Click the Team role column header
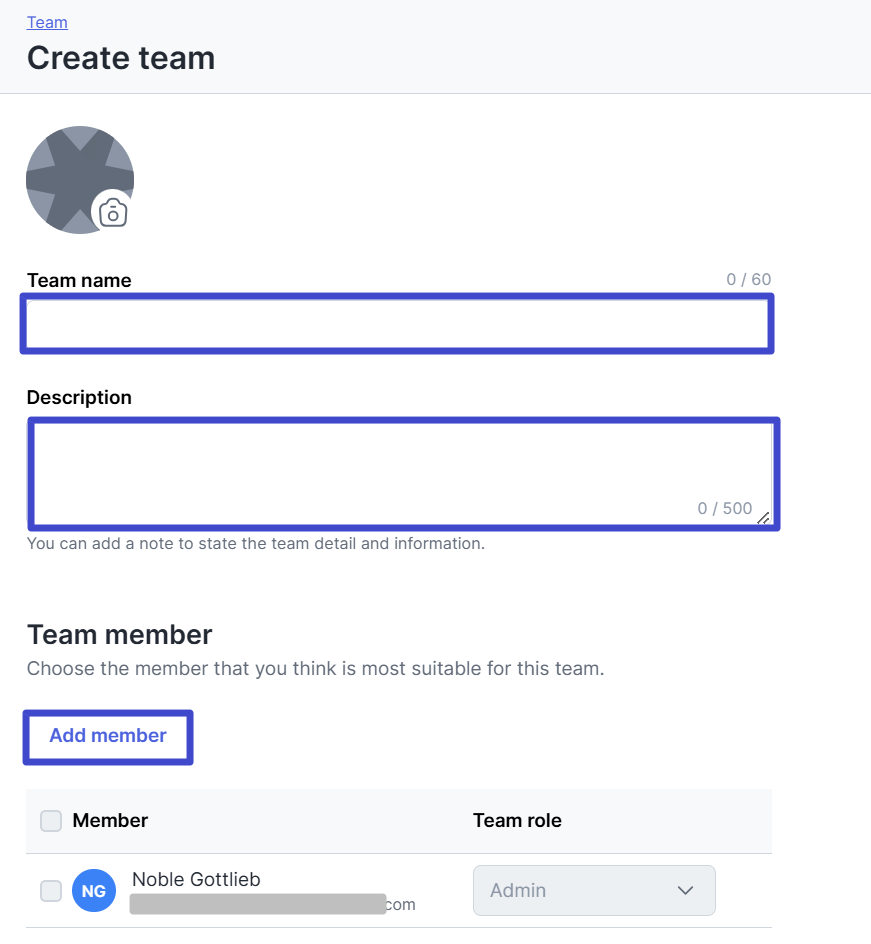This screenshot has height=944, width=871. (517, 821)
